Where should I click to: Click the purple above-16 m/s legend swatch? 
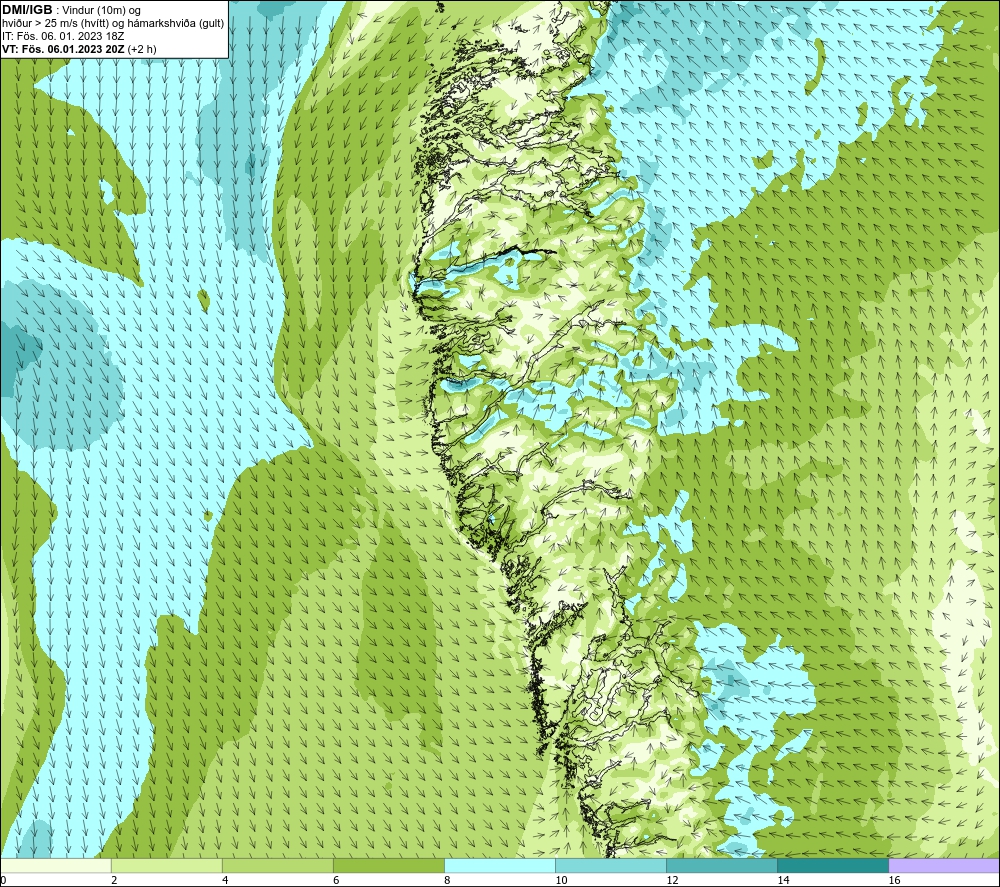pyautogui.click(x=944, y=865)
